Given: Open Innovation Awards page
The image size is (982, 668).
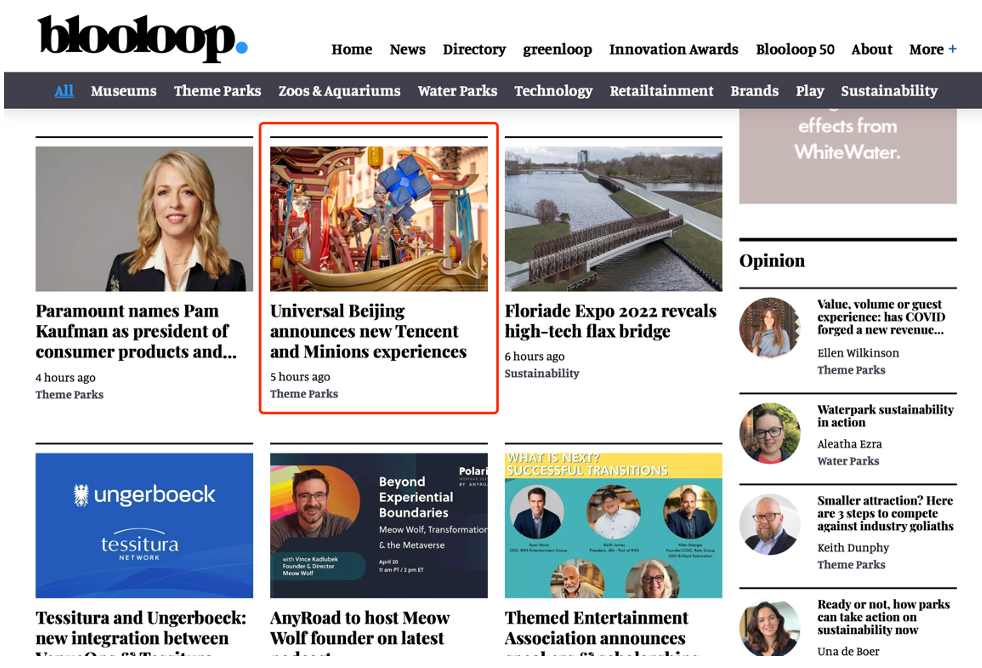Looking at the screenshot, I should point(674,49).
